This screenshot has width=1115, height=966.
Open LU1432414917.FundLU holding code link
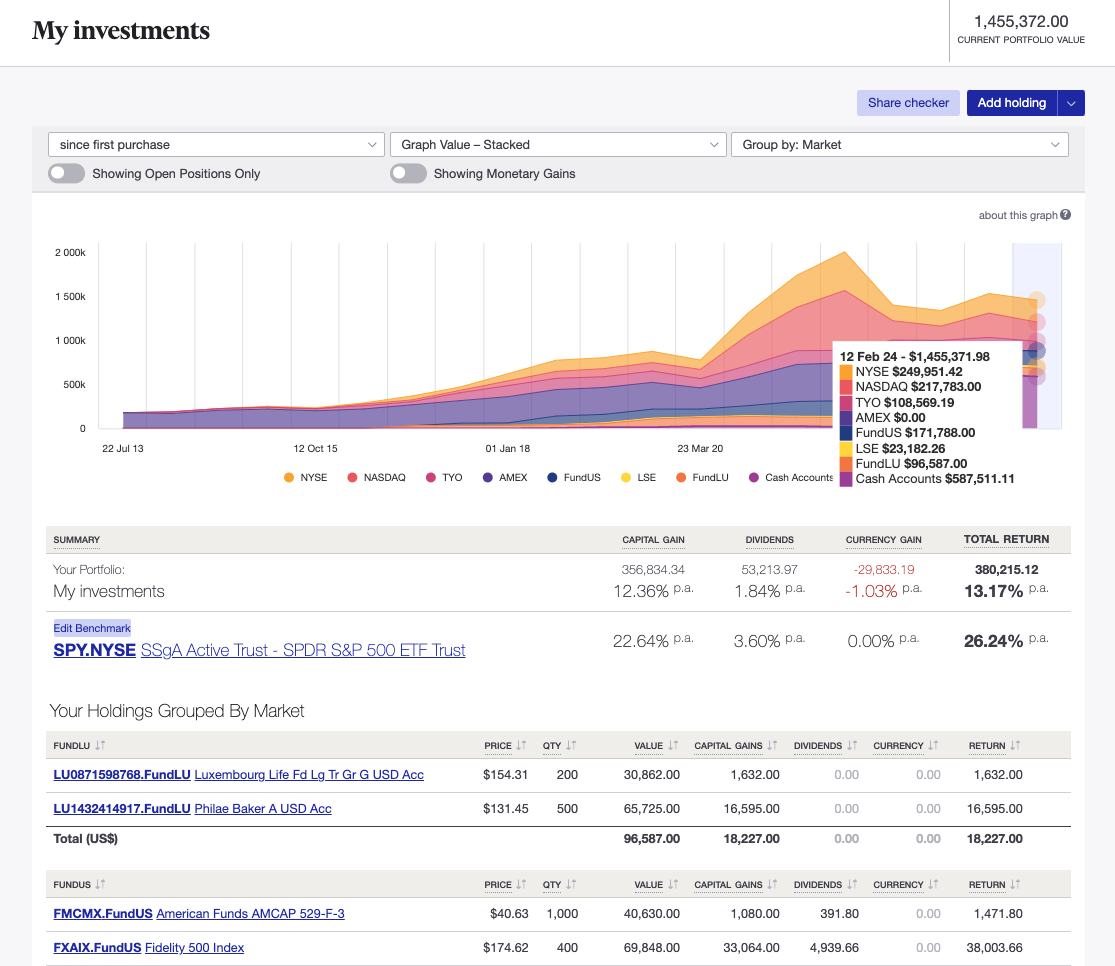tap(122, 809)
